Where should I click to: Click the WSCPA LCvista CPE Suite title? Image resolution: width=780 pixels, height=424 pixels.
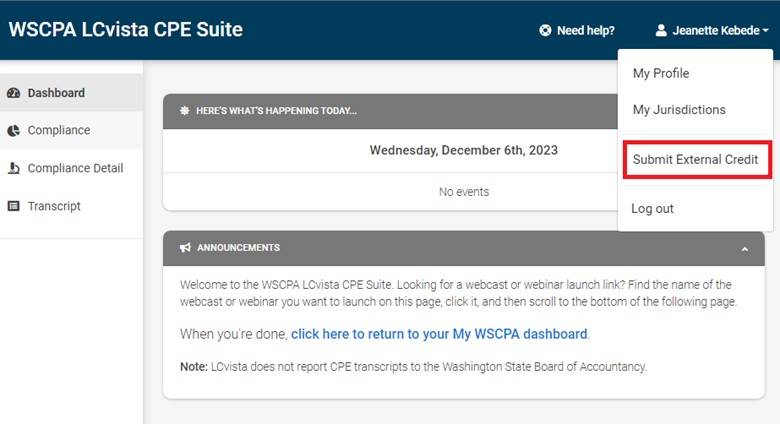(126, 29)
